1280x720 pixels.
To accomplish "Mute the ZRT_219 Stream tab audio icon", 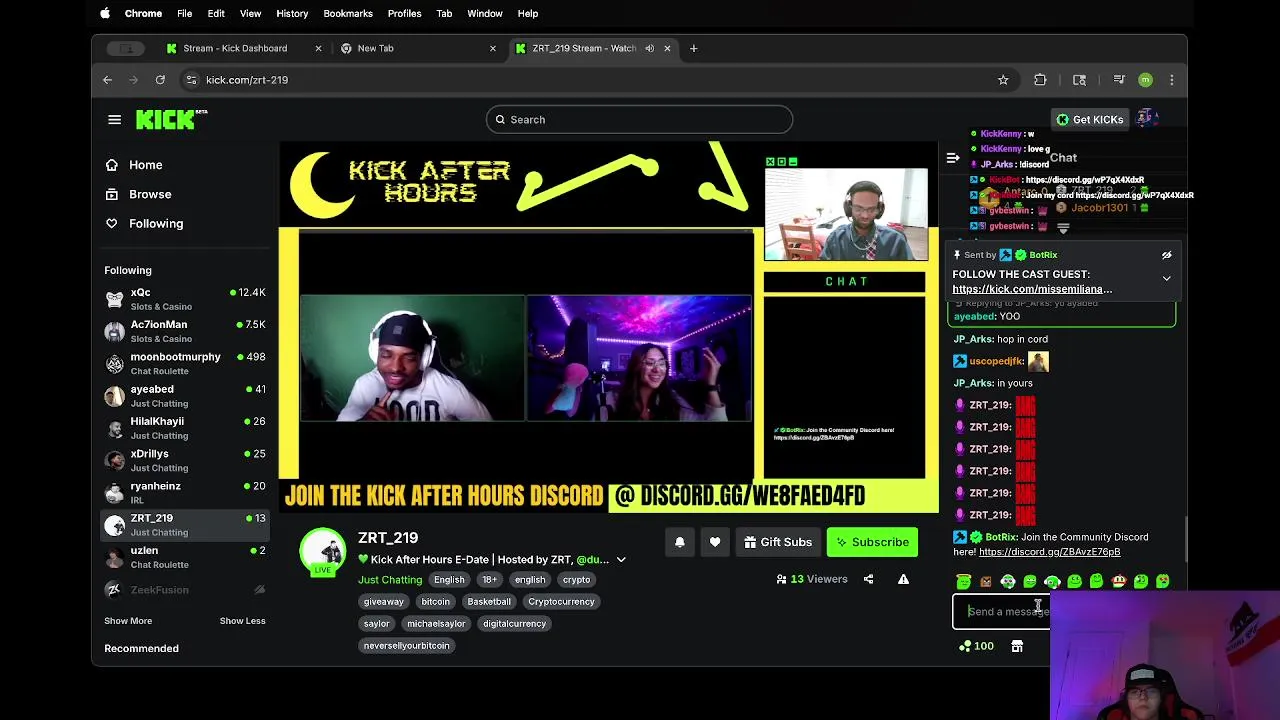I will pyautogui.click(x=649, y=48).
